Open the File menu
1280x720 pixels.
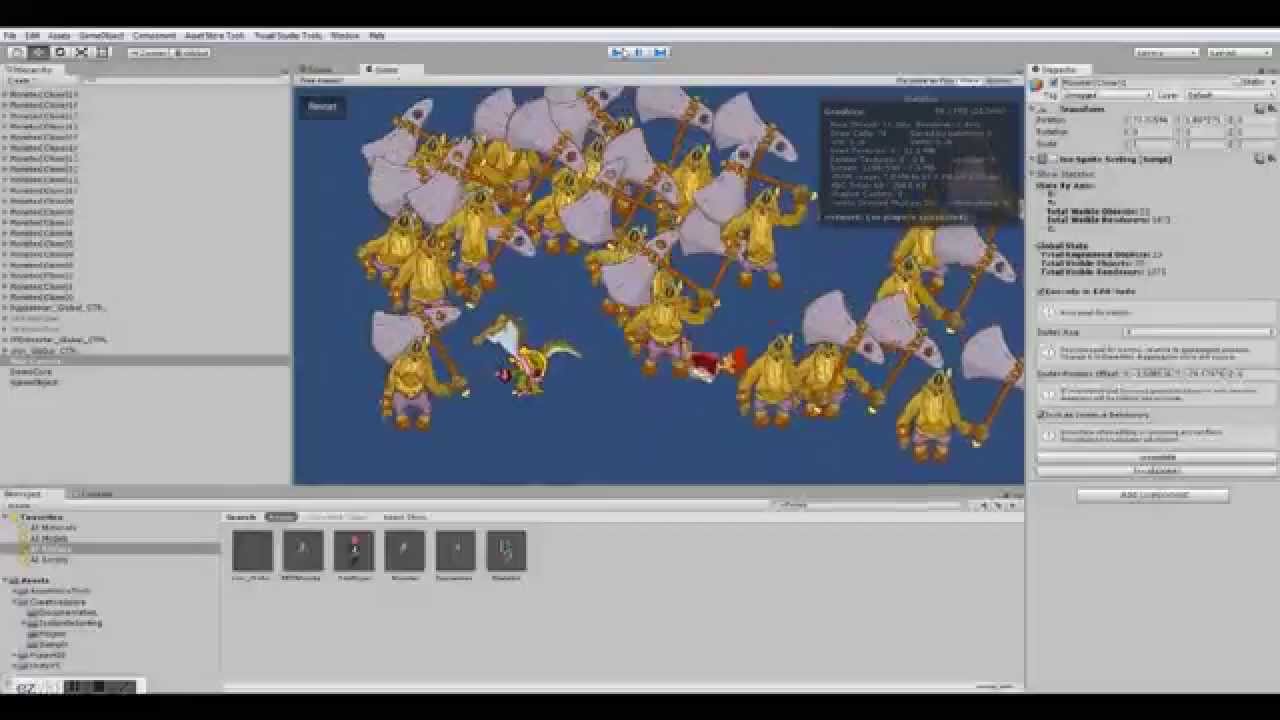click(10, 35)
